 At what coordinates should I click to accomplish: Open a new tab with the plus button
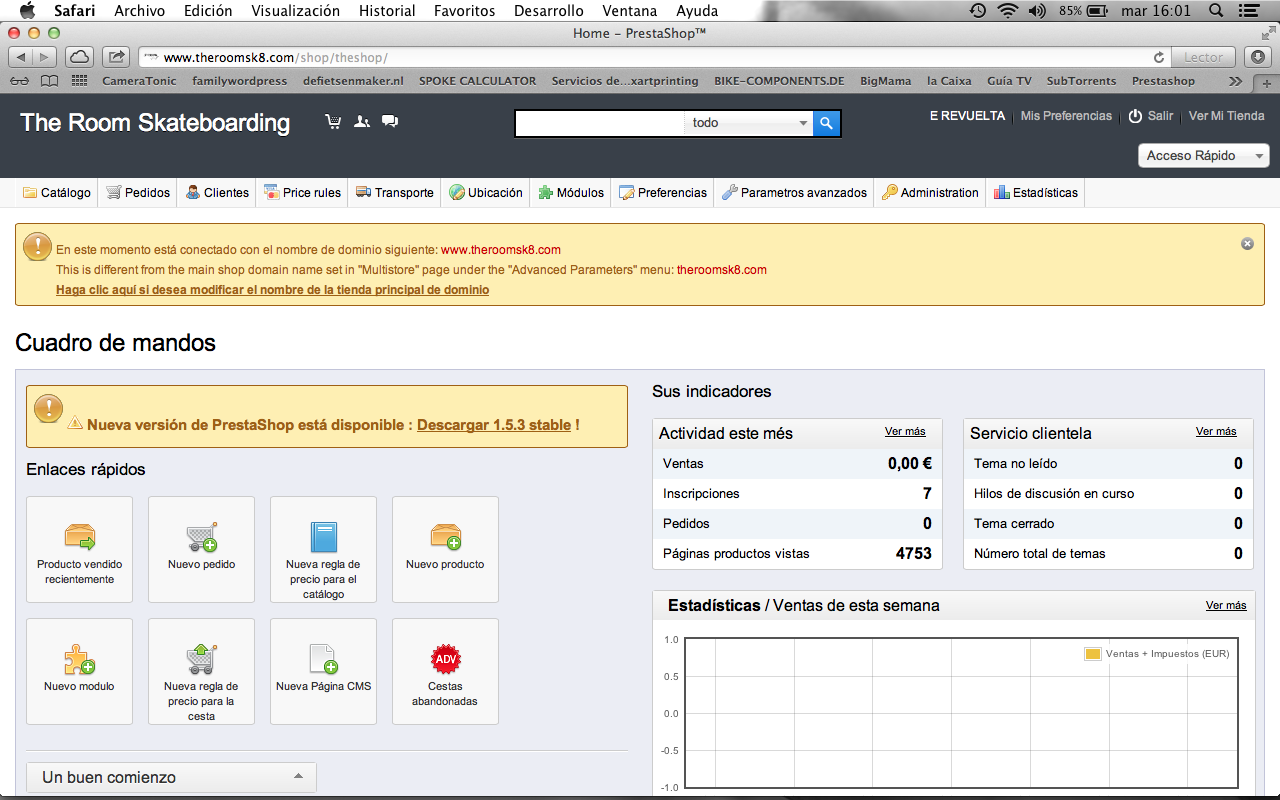1267,82
